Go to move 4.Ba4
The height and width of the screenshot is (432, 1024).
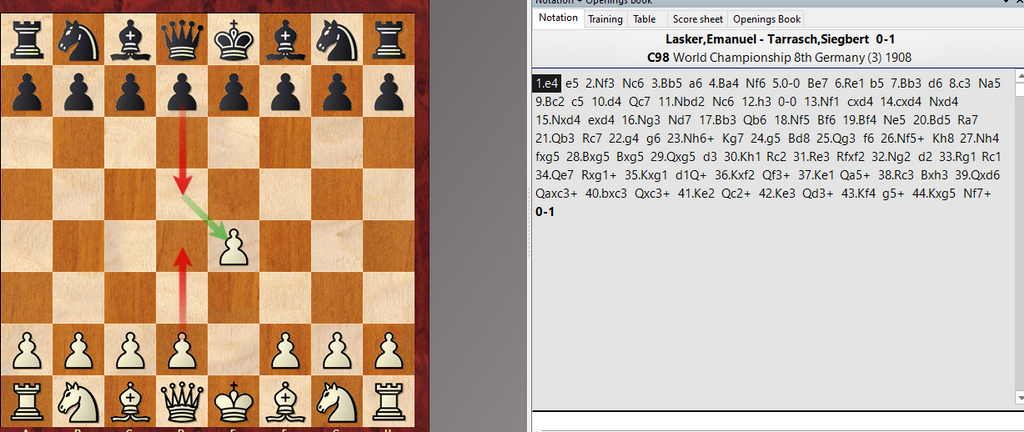[724, 84]
